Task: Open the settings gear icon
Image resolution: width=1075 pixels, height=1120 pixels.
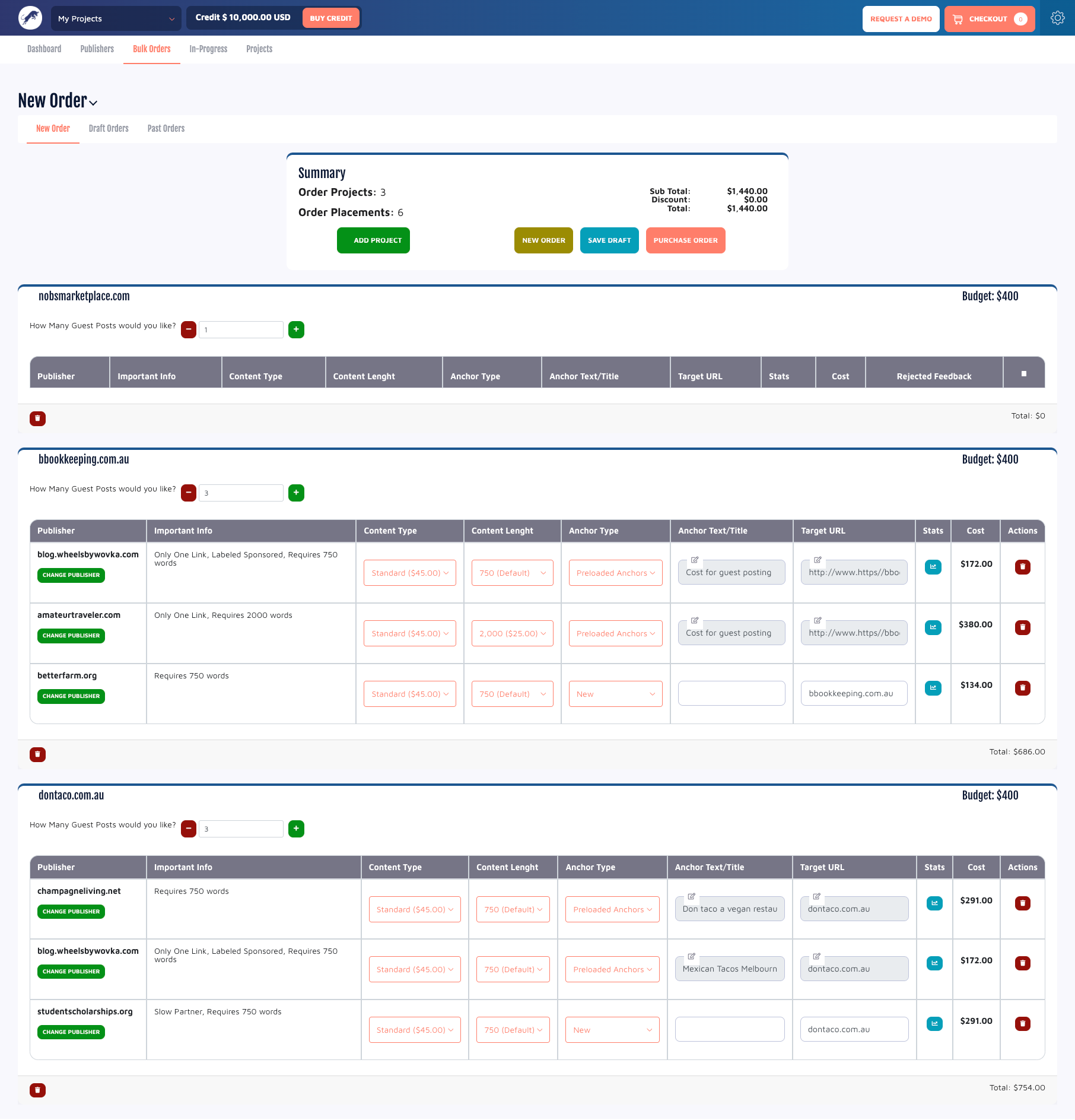Action: coord(1057,18)
